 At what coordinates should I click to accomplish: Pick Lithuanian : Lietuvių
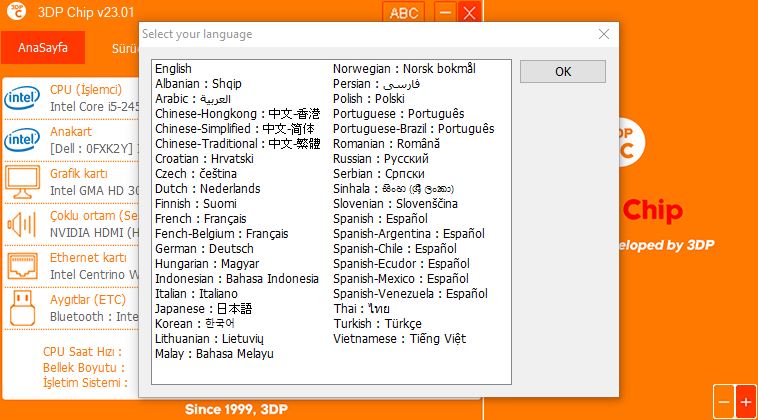coord(209,338)
